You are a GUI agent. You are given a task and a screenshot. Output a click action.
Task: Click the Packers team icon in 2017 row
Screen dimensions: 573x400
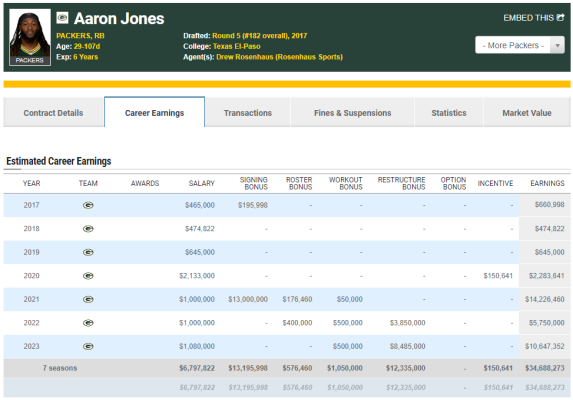coord(88,205)
